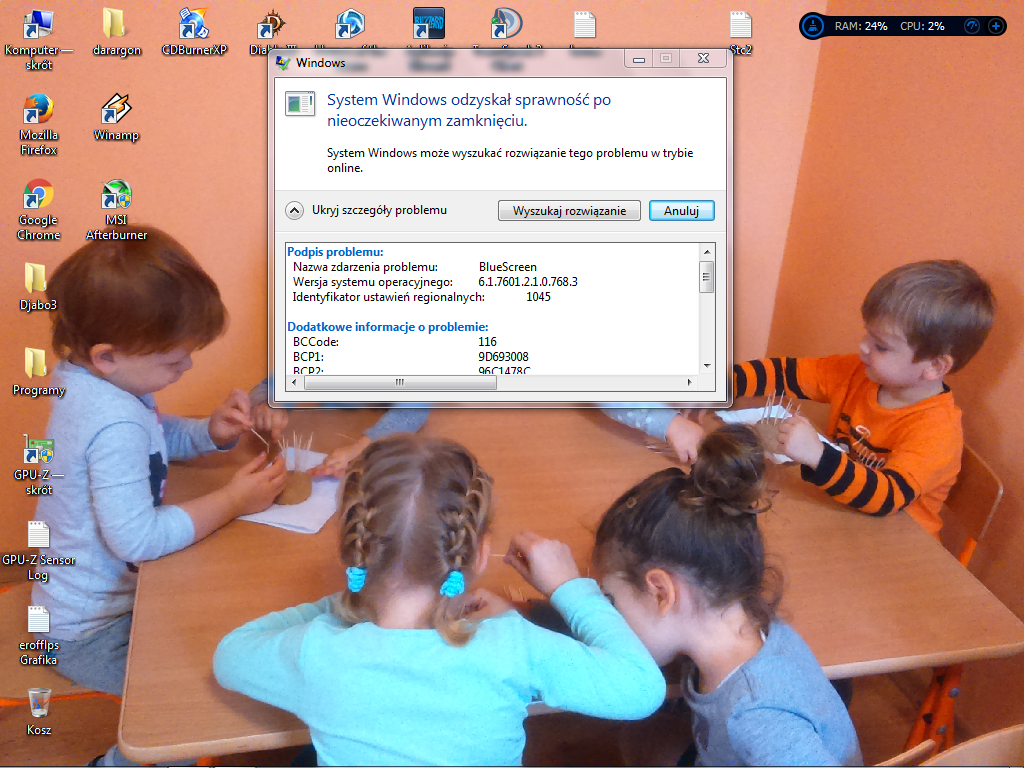Click the vertical scrollbar down arrow in details
Screen dimensions: 1024x768
[x=707, y=366]
